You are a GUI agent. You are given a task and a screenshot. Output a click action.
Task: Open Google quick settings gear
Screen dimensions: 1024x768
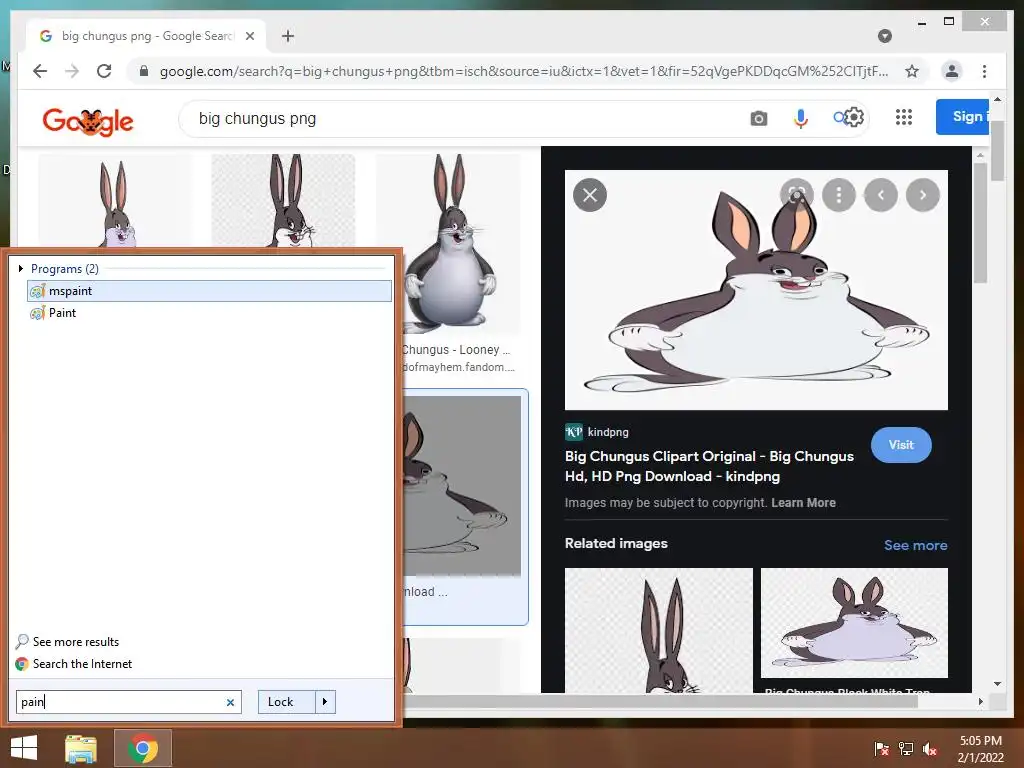pos(854,118)
